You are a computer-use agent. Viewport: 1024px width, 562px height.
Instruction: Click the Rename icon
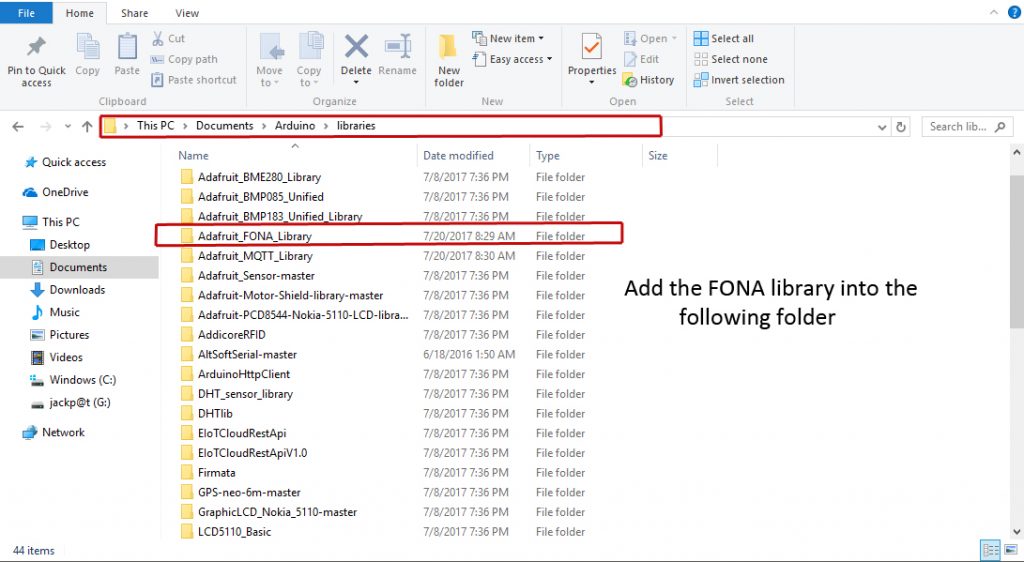click(397, 48)
